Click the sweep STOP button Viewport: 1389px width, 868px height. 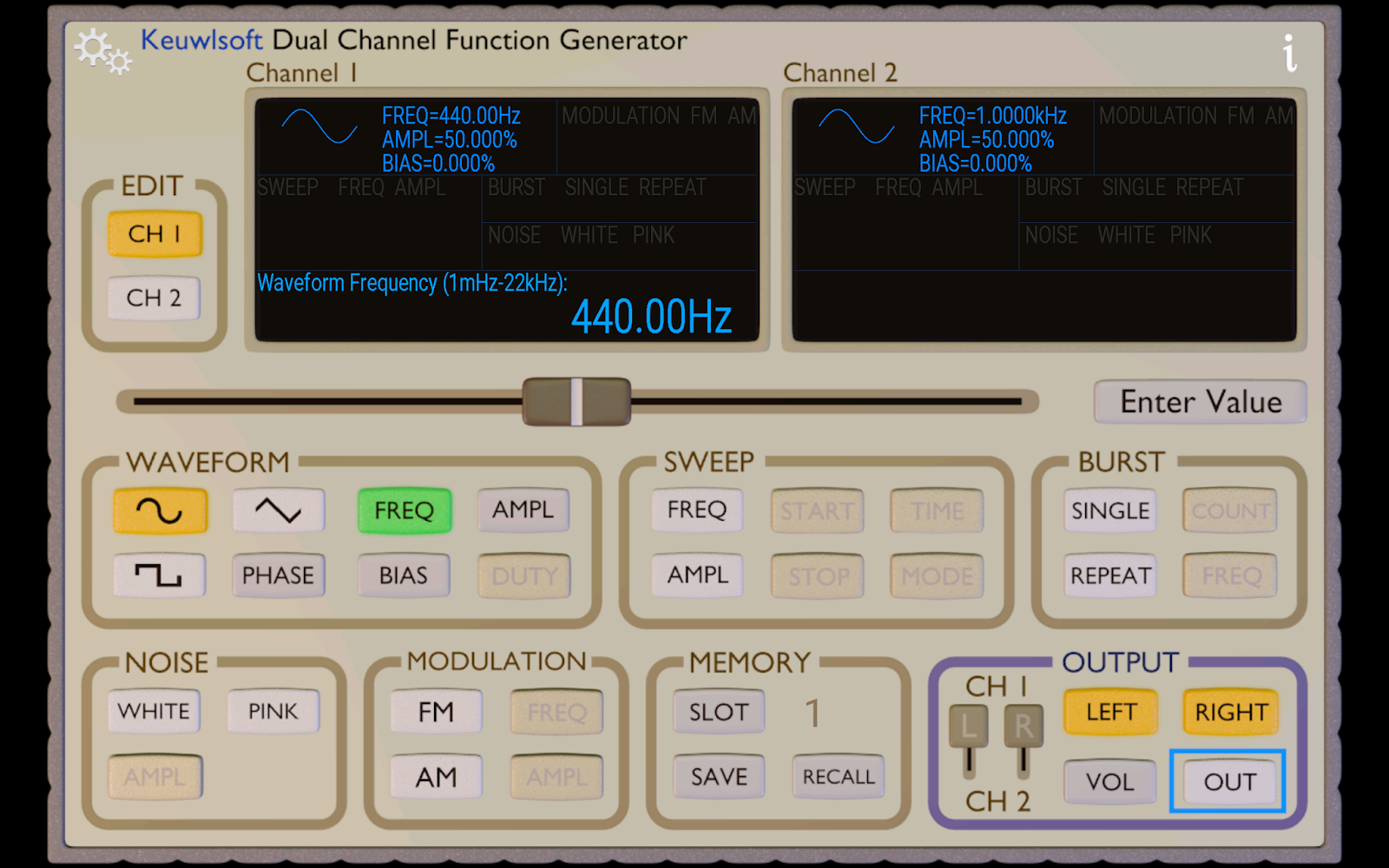(x=817, y=575)
